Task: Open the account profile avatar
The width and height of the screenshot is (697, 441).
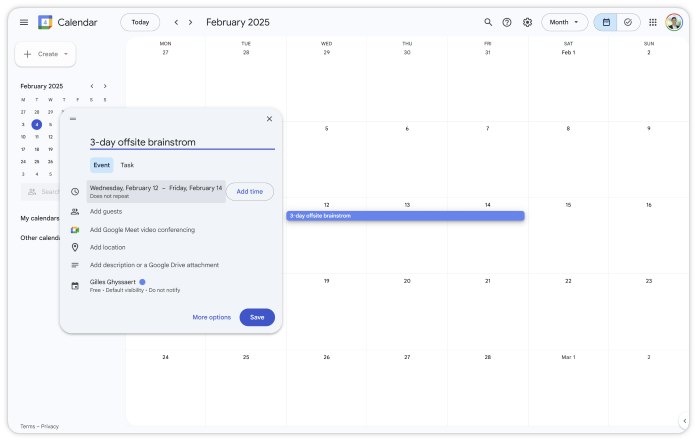Action: [x=674, y=22]
